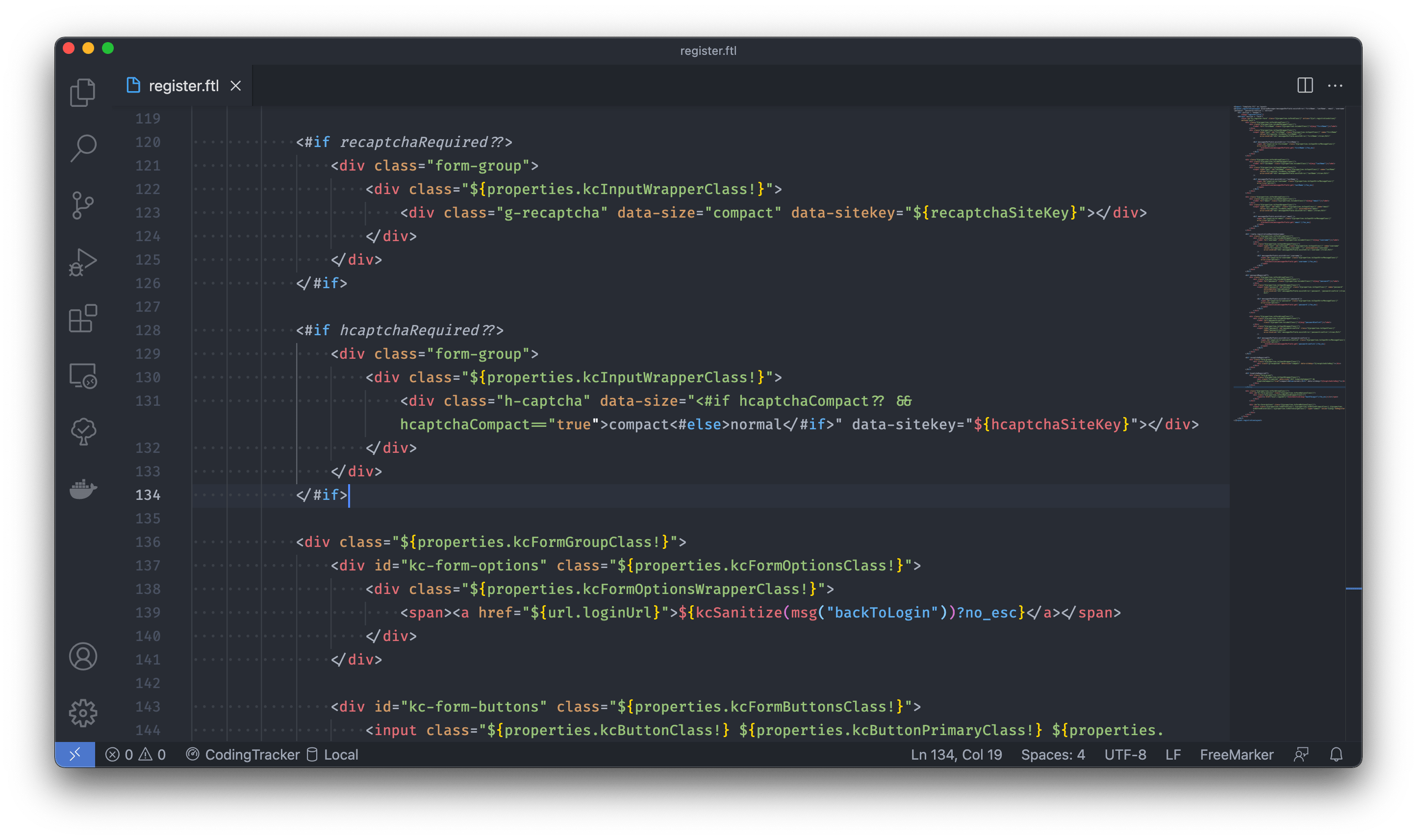Open the Source Control view
Viewport: 1417px width, 840px height.
click(83, 205)
